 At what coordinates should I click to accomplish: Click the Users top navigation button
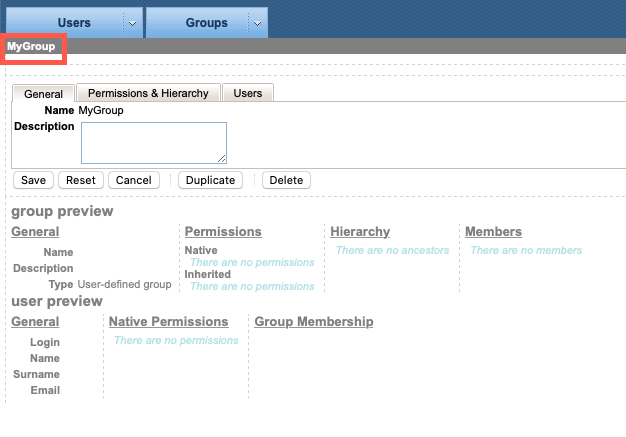click(65, 23)
